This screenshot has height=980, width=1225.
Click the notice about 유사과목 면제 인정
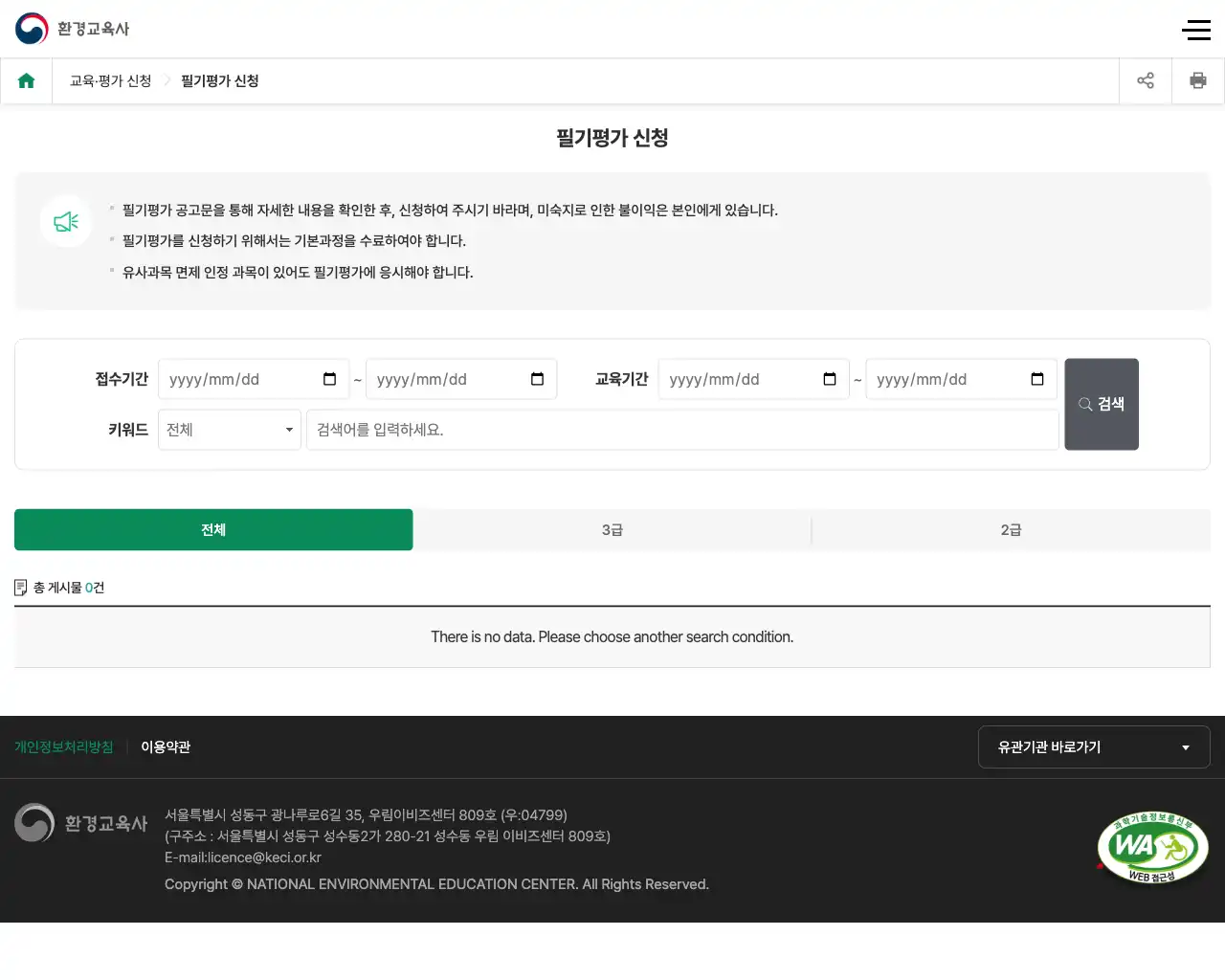coord(298,273)
